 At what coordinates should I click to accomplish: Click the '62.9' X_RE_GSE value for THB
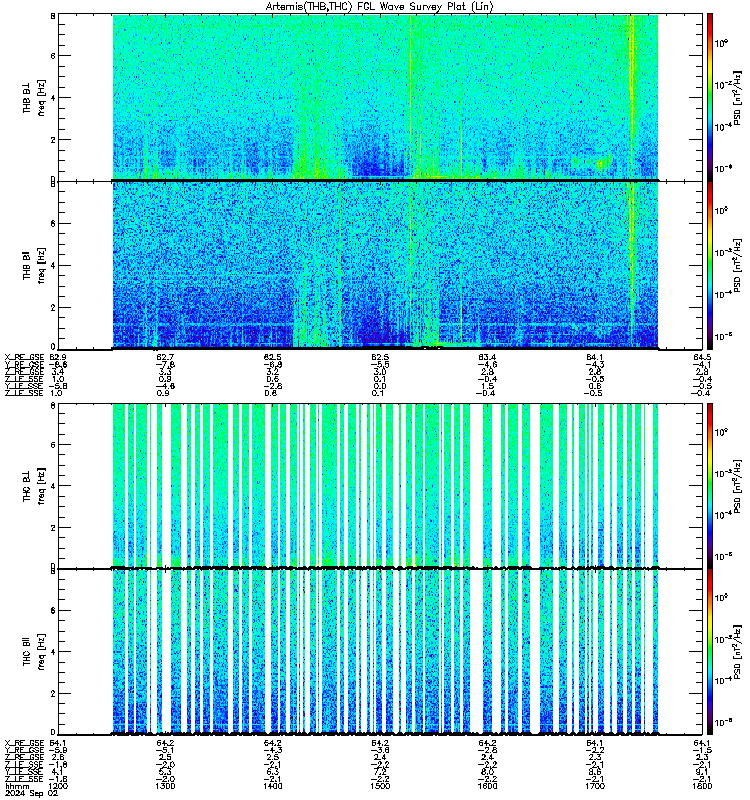click(58, 357)
